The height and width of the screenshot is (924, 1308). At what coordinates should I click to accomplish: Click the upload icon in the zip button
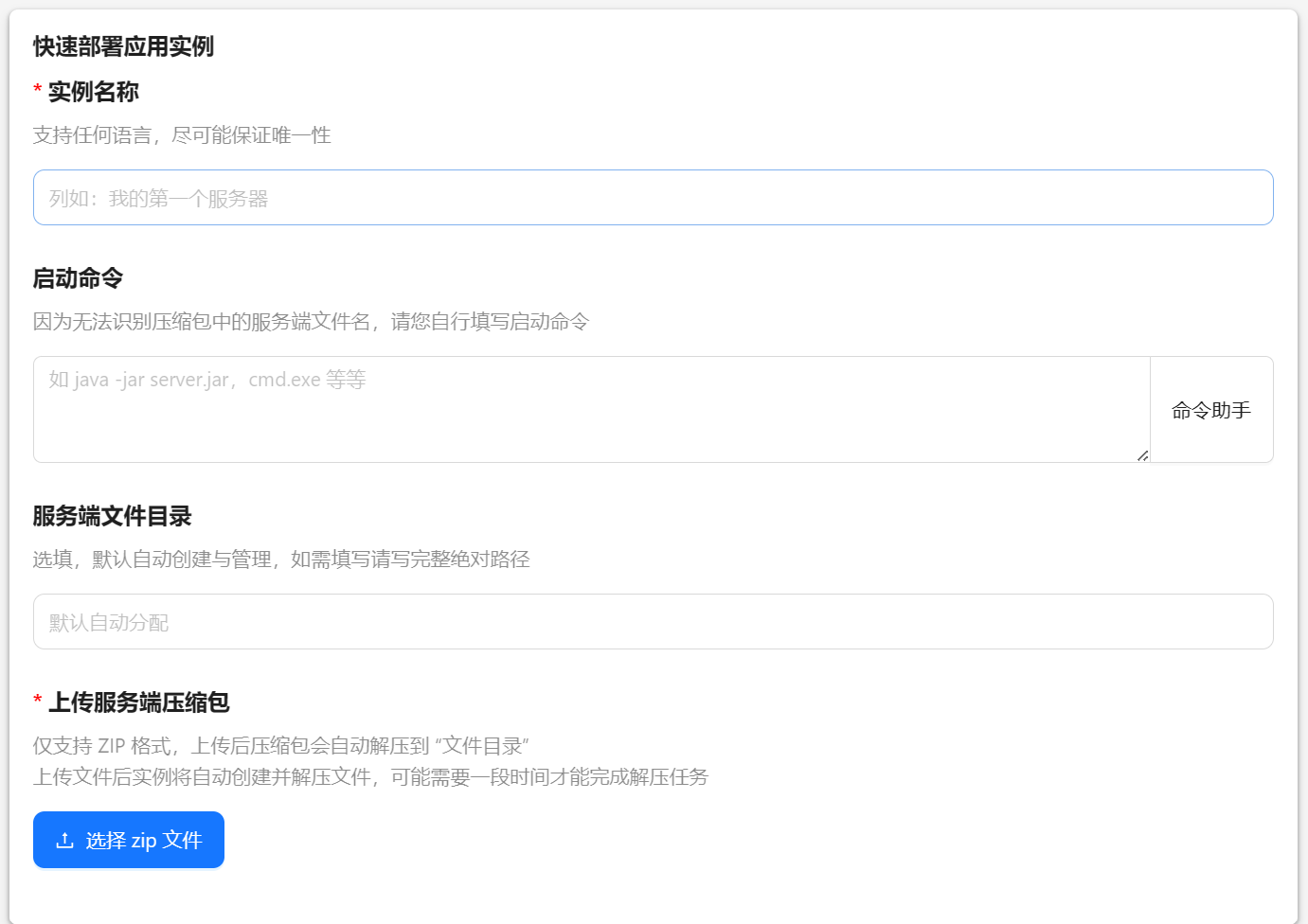64,841
